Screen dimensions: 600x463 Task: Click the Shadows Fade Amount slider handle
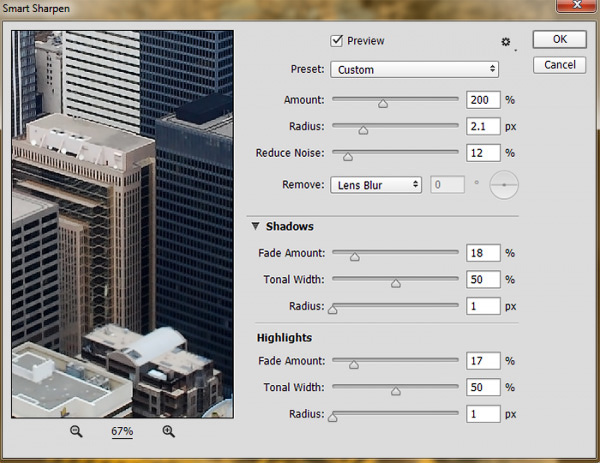tap(355, 257)
